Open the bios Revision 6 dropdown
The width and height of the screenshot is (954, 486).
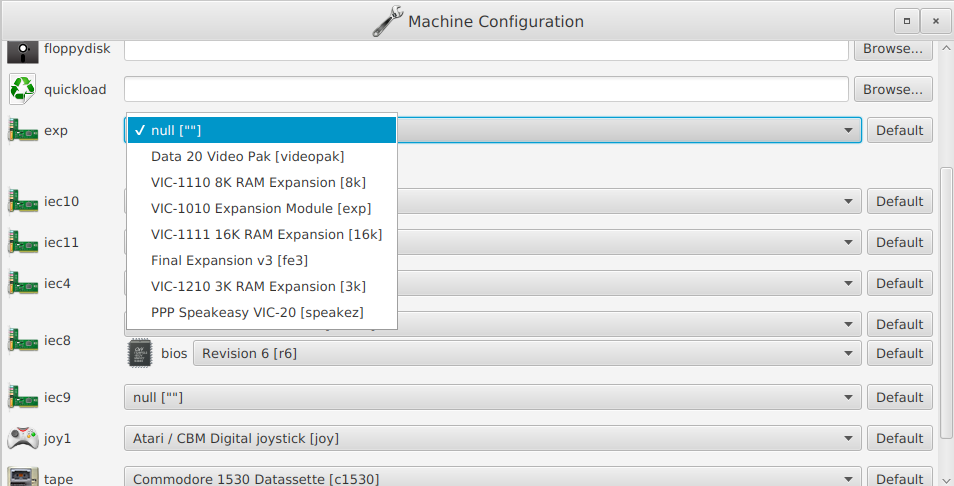tap(526, 353)
